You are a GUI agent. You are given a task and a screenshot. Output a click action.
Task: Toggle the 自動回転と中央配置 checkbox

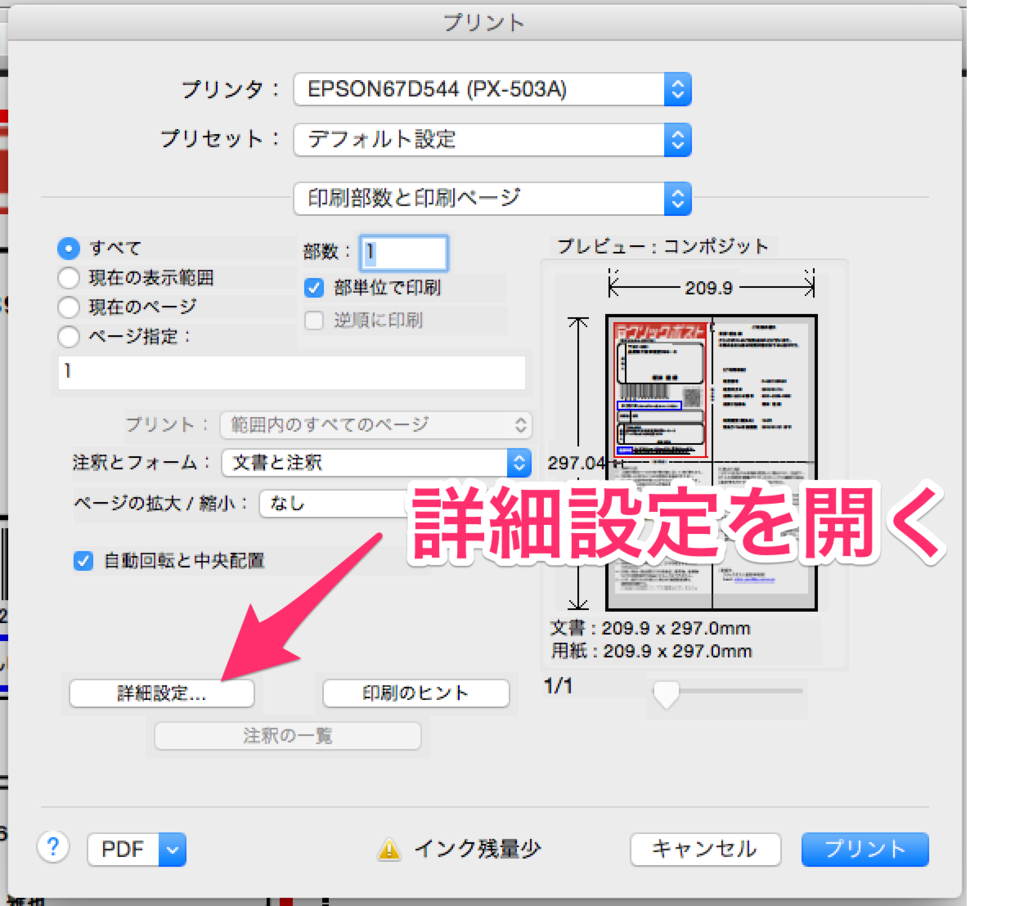[x=84, y=560]
